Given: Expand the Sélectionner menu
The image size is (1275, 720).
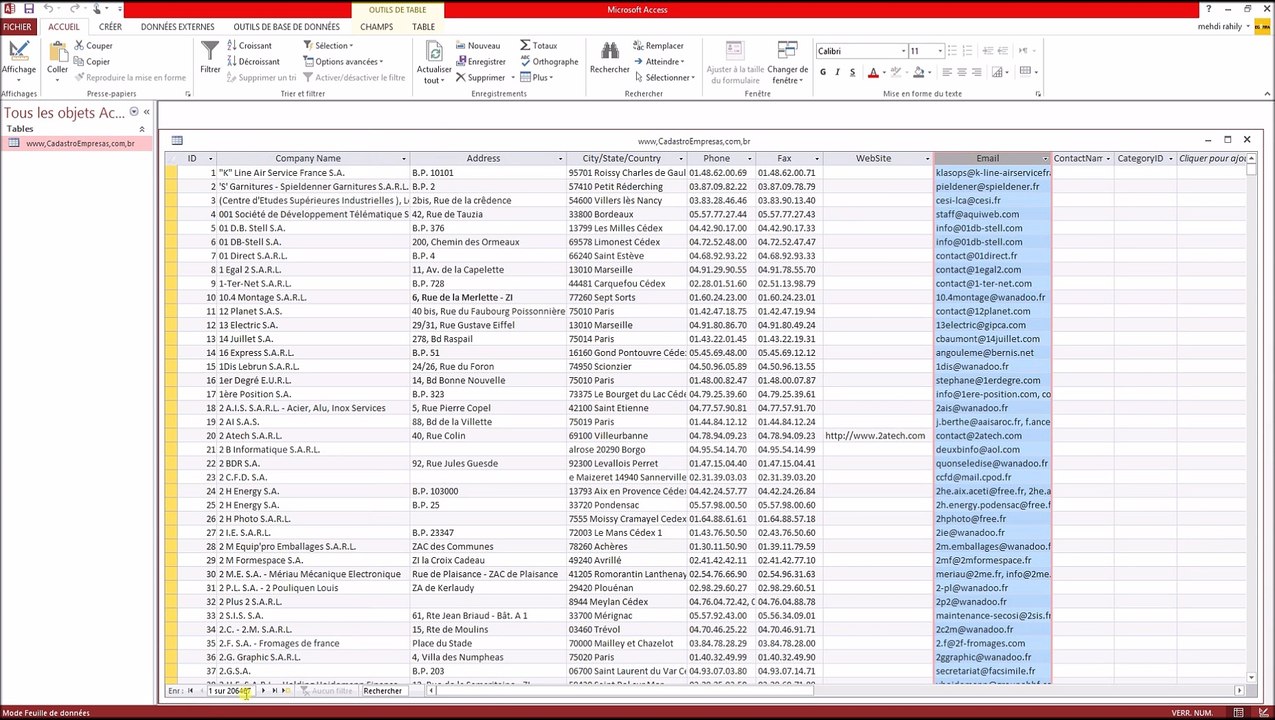Looking at the screenshot, I should [x=664, y=78].
